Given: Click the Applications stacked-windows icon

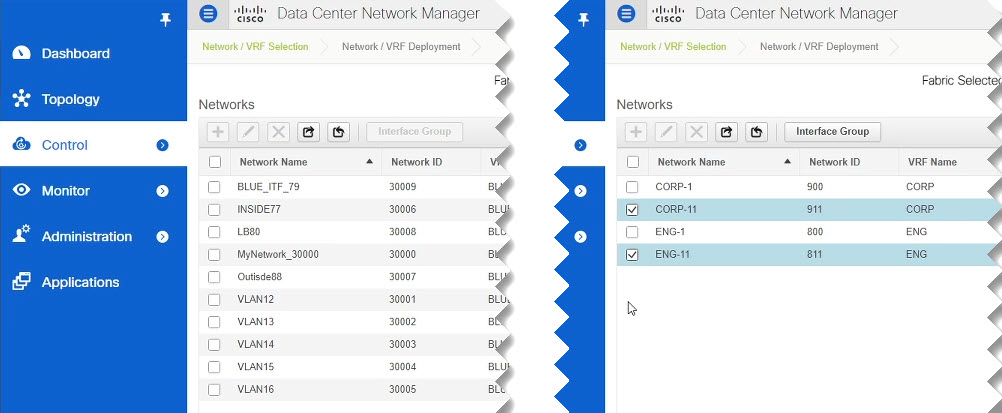Looking at the screenshot, I should click(21, 281).
